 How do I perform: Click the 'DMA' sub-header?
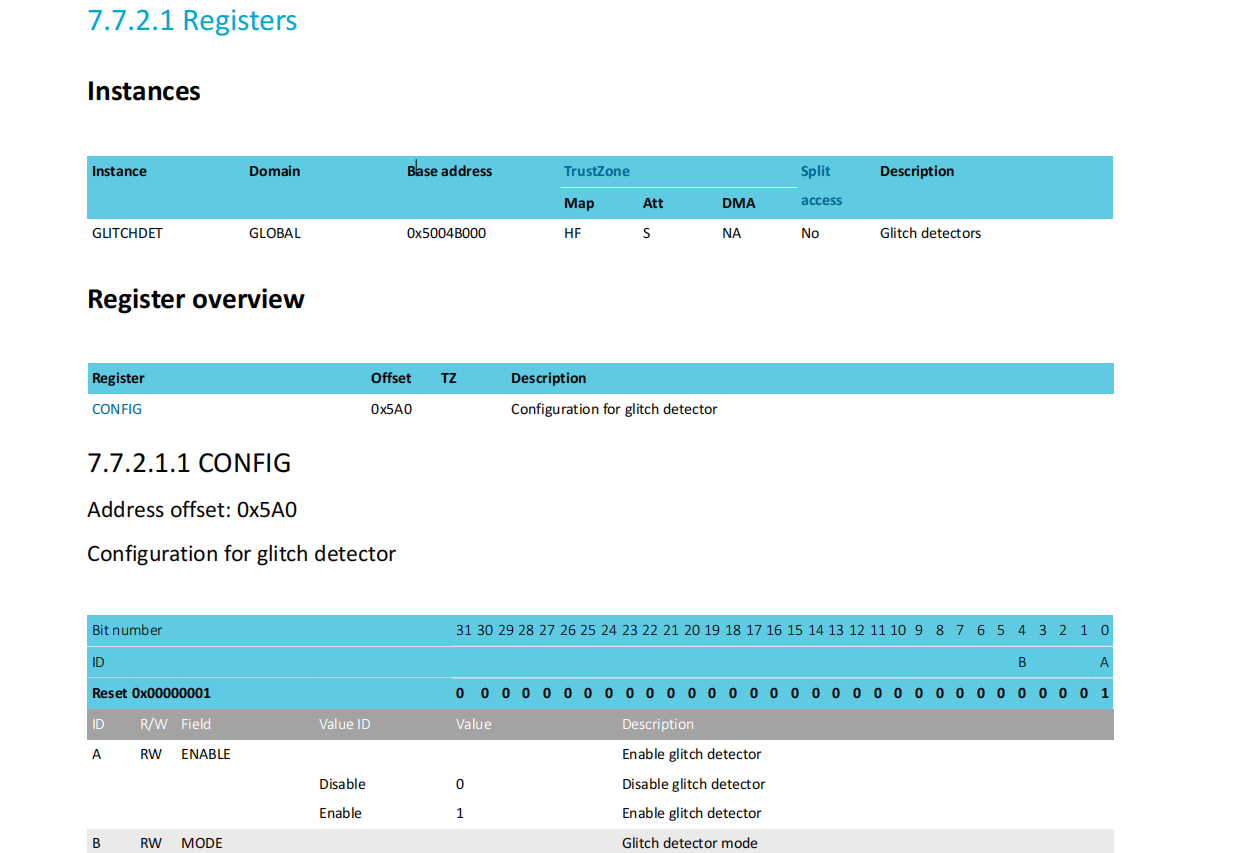pos(739,203)
